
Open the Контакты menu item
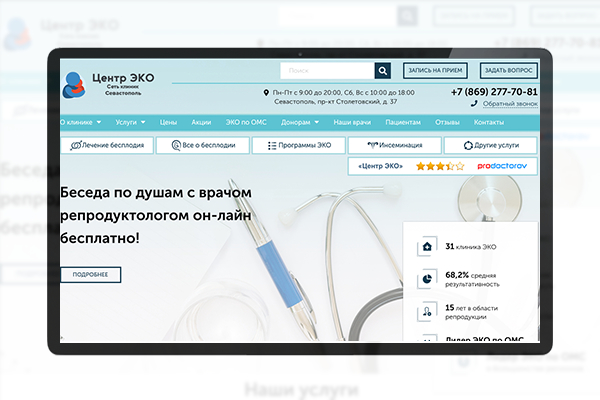coord(489,122)
